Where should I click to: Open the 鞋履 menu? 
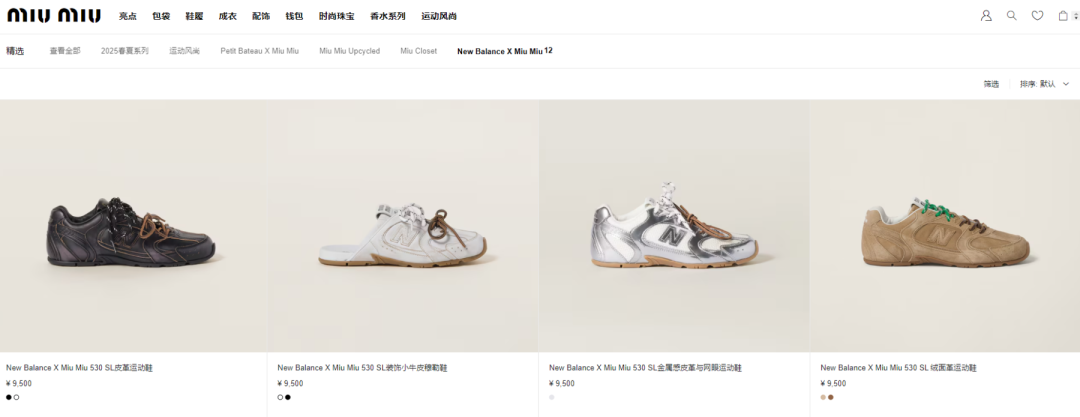pyautogui.click(x=194, y=16)
